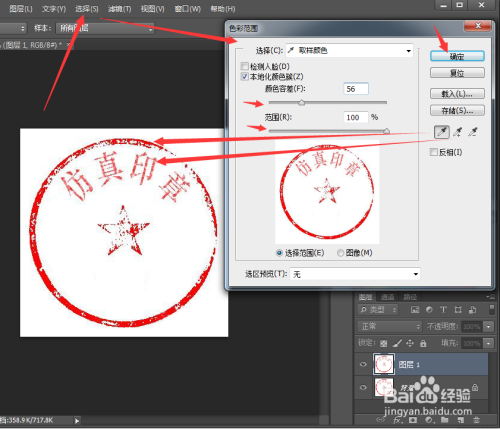The width and height of the screenshot is (500, 429).
Task: Open the 帮助(H) menu
Action: pyautogui.click(x=223, y=9)
